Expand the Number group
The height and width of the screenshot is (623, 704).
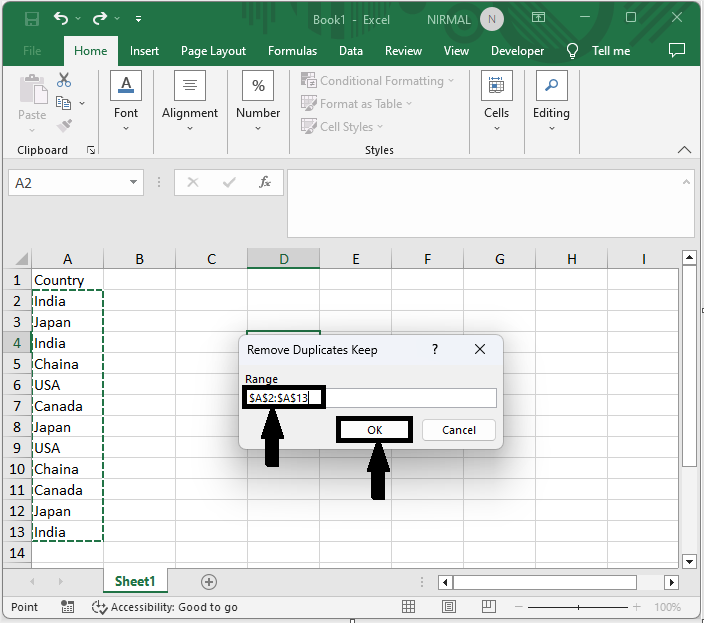(258, 101)
